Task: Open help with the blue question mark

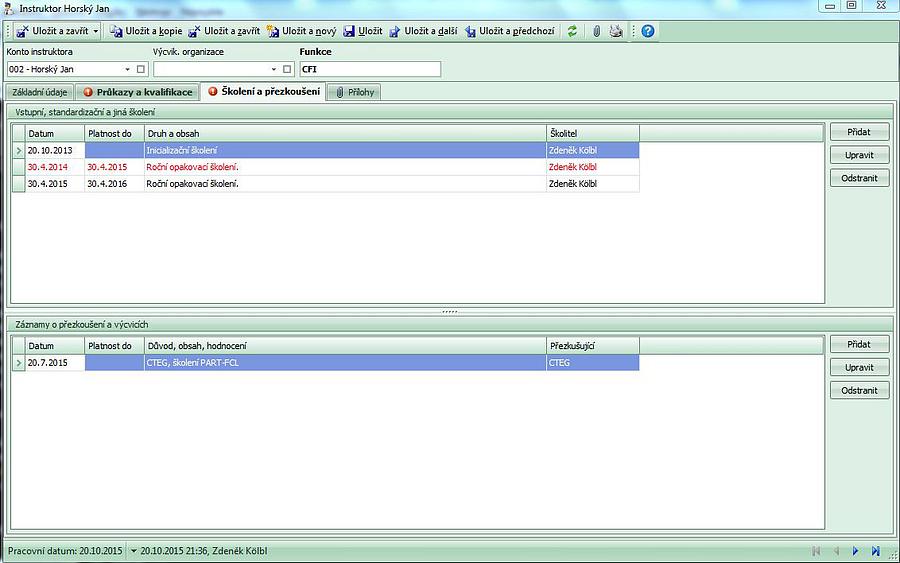Action: pos(648,31)
